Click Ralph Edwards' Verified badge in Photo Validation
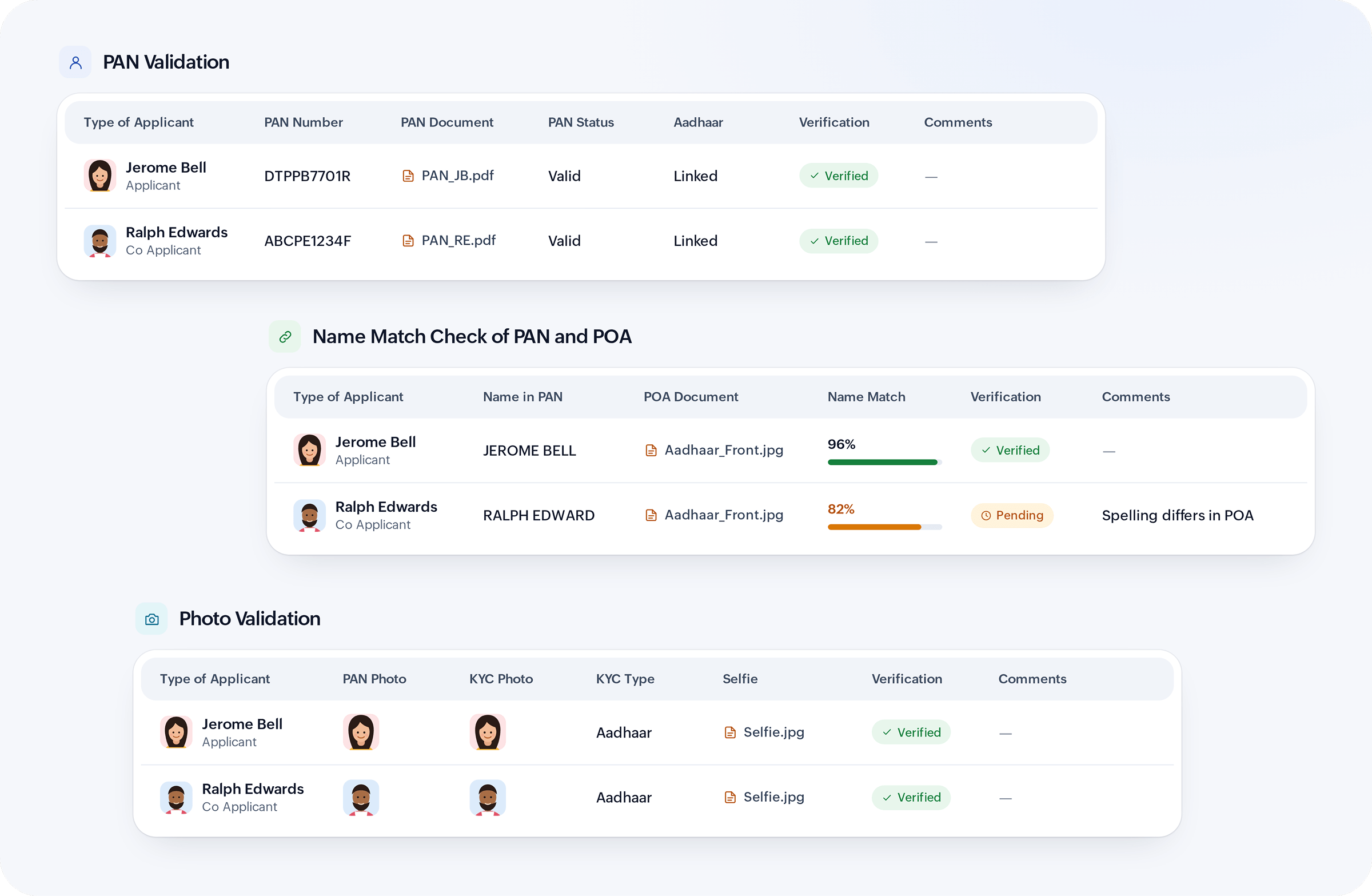This screenshot has height=896, width=1372. click(911, 798)
